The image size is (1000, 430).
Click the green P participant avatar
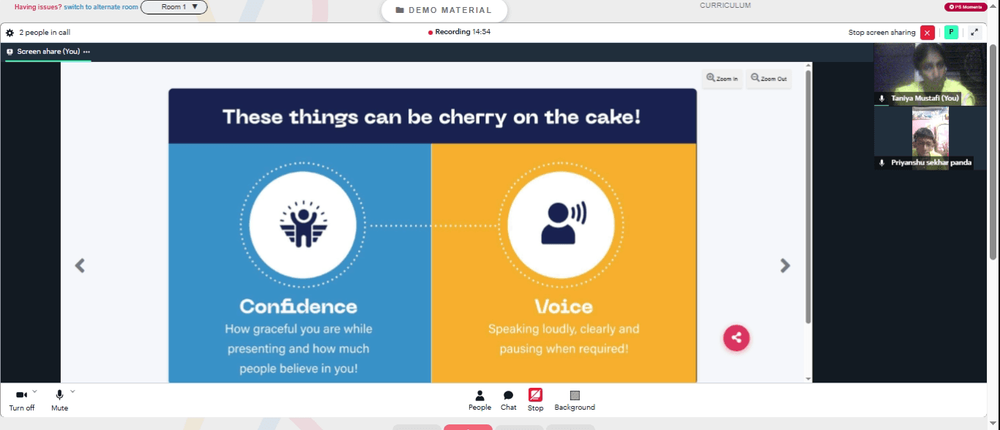click(951, 33)
